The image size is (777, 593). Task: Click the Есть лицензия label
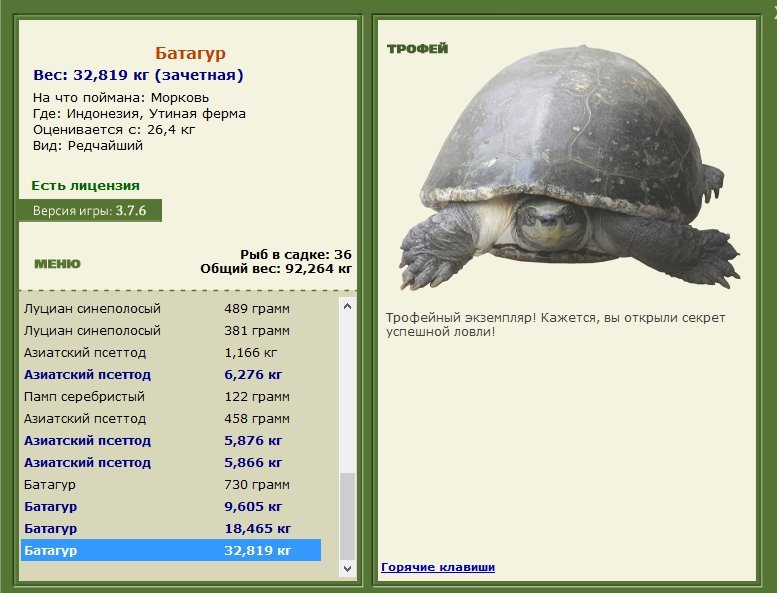coord(85,185)
